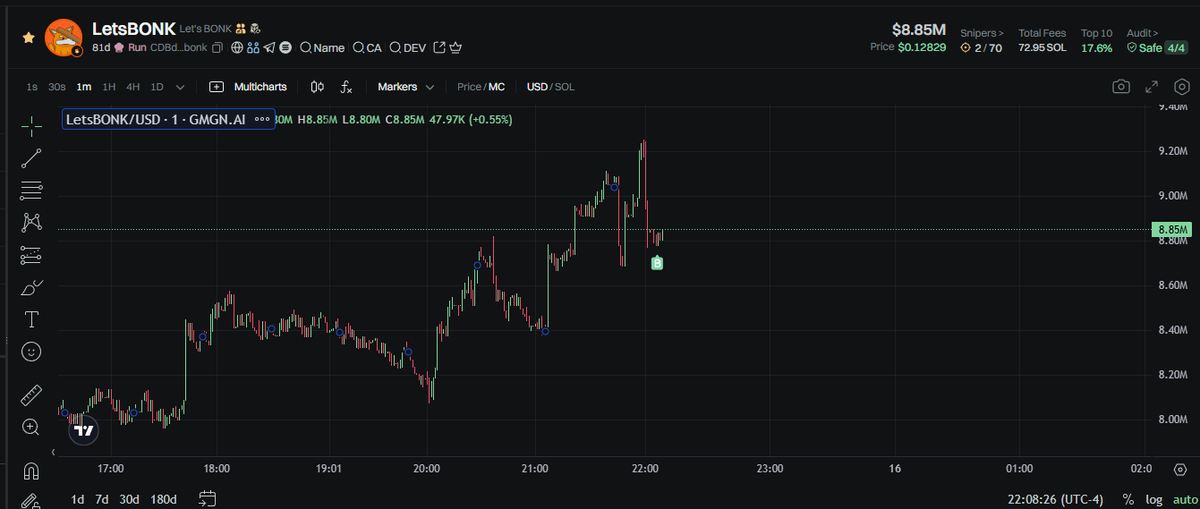Open the fx indicators menu
The height and width of the screenshot is (509, 1200).
point(346,87)
